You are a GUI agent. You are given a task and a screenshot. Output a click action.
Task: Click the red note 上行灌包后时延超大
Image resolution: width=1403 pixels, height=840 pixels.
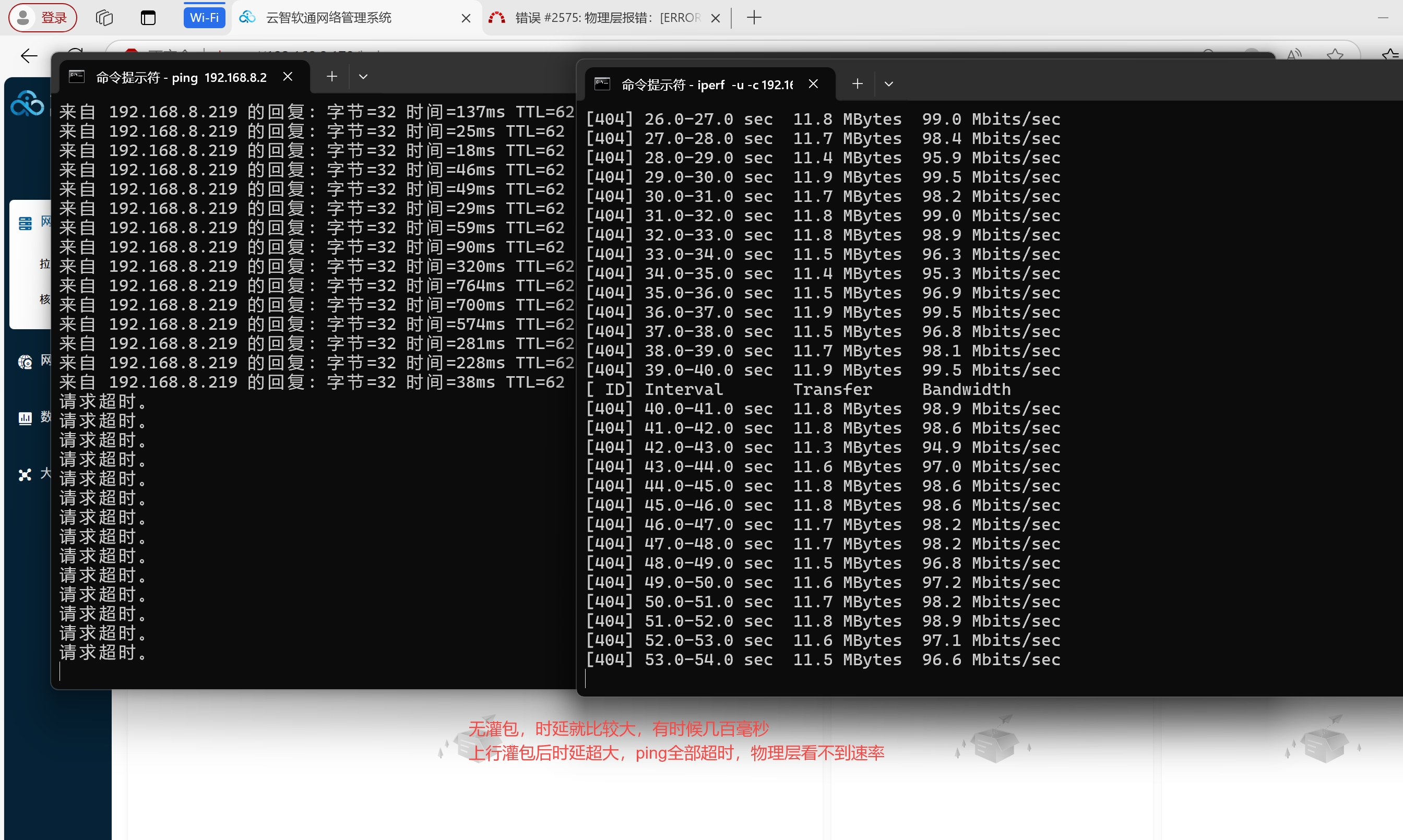[676, 753]
